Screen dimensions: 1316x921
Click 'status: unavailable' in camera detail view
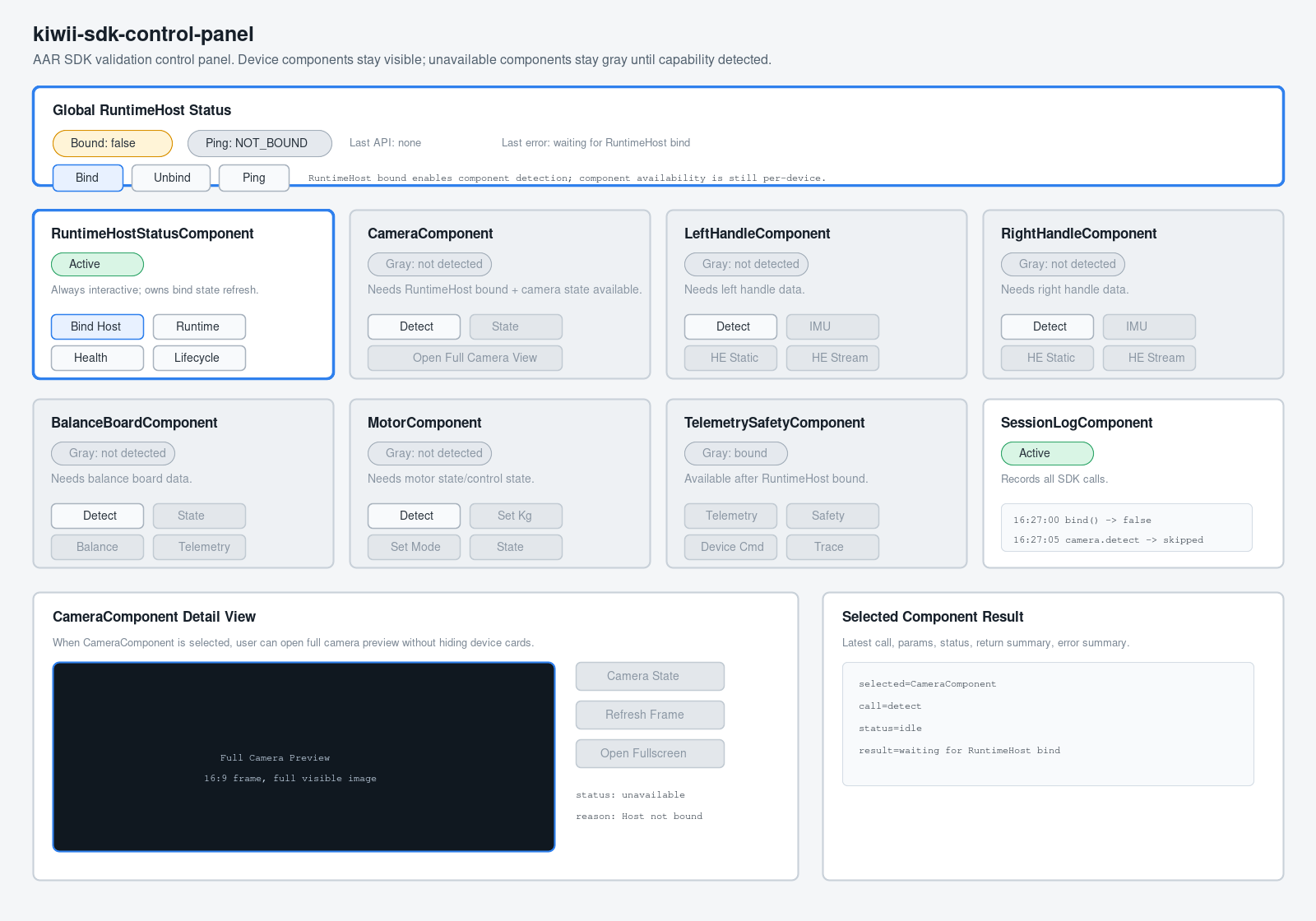point(630,794)
